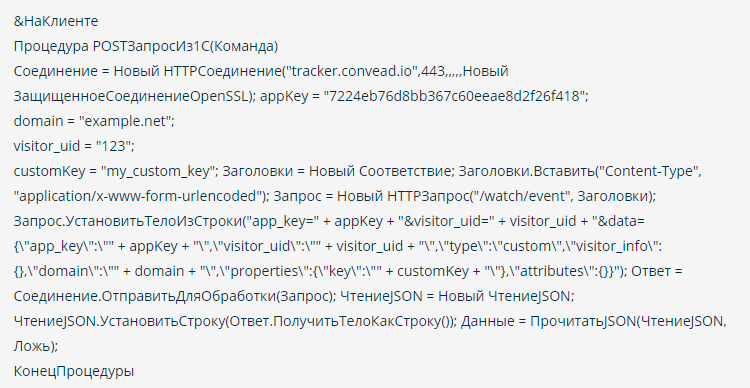
Task: Click the visitor_uid value "123"
Action: (x=113, y=145)
